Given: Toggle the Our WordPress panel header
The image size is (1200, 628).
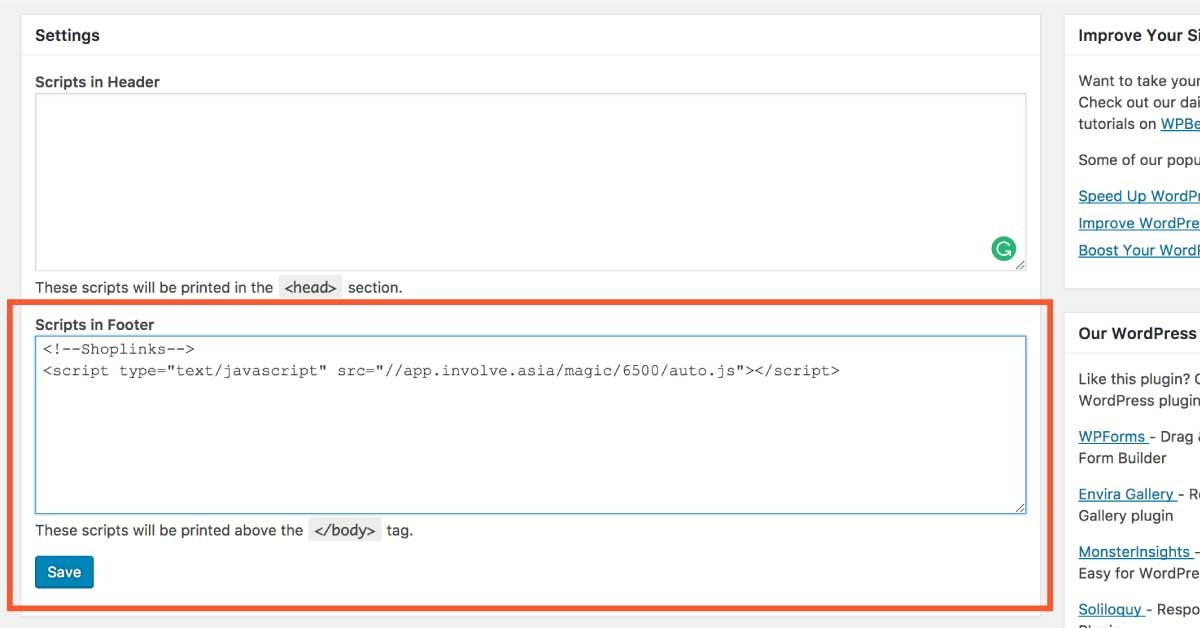Looking at the screenshot, I should point(1138,333).
